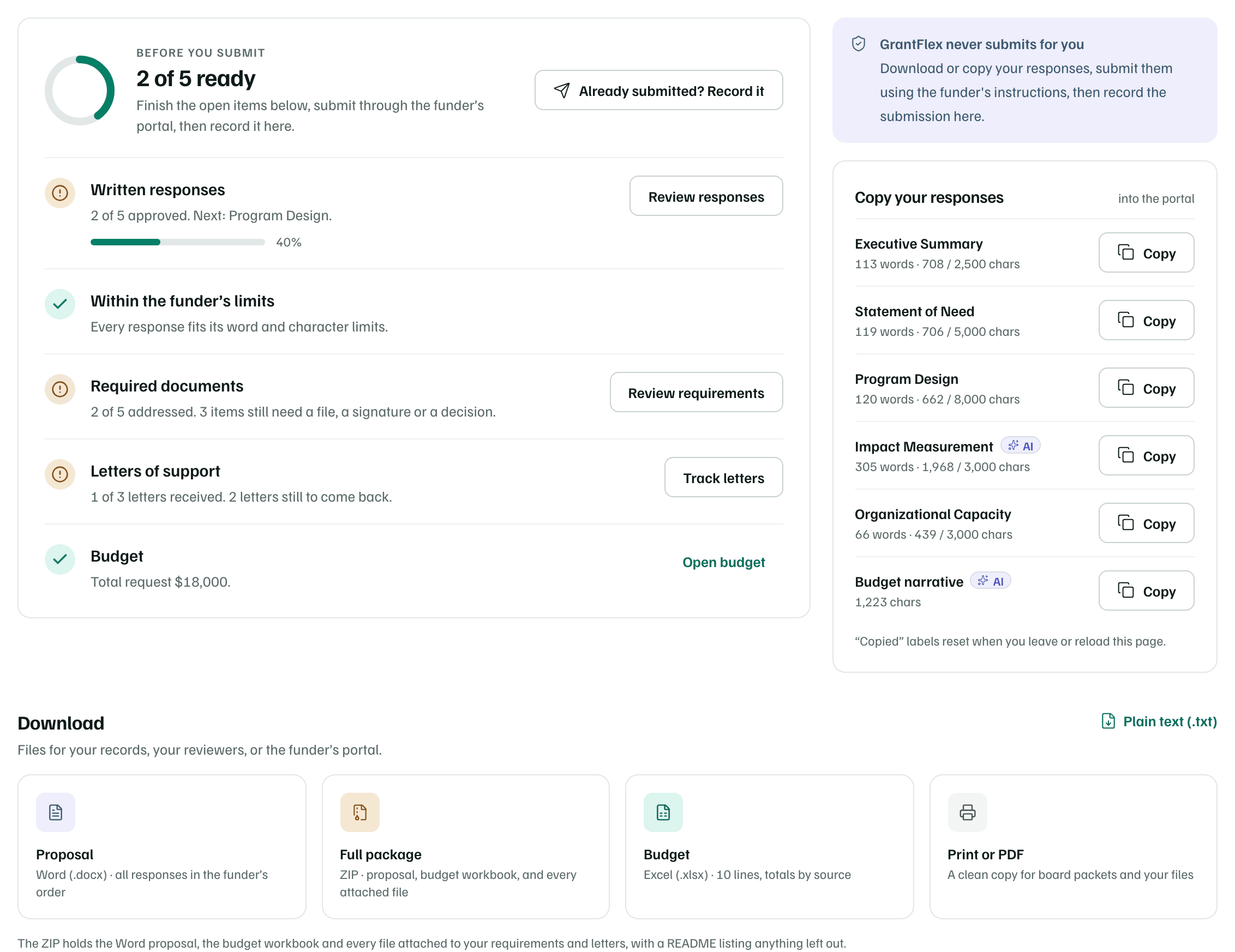Click the shield icon beside GrantFlex never submits
Screen dimensions: 1235x952
click(x=859, y=44)
